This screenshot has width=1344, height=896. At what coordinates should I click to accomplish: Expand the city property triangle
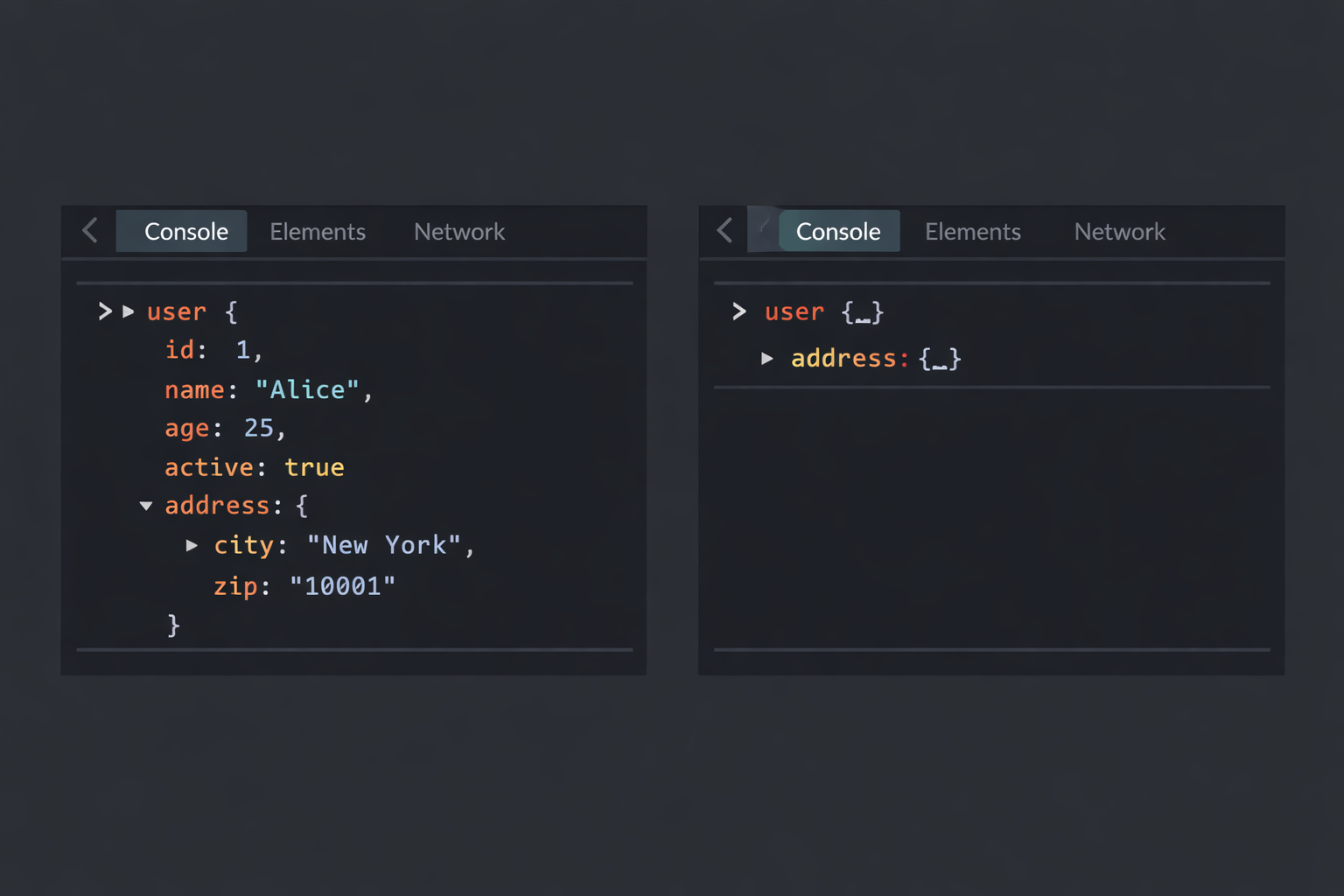coord(192,545)
